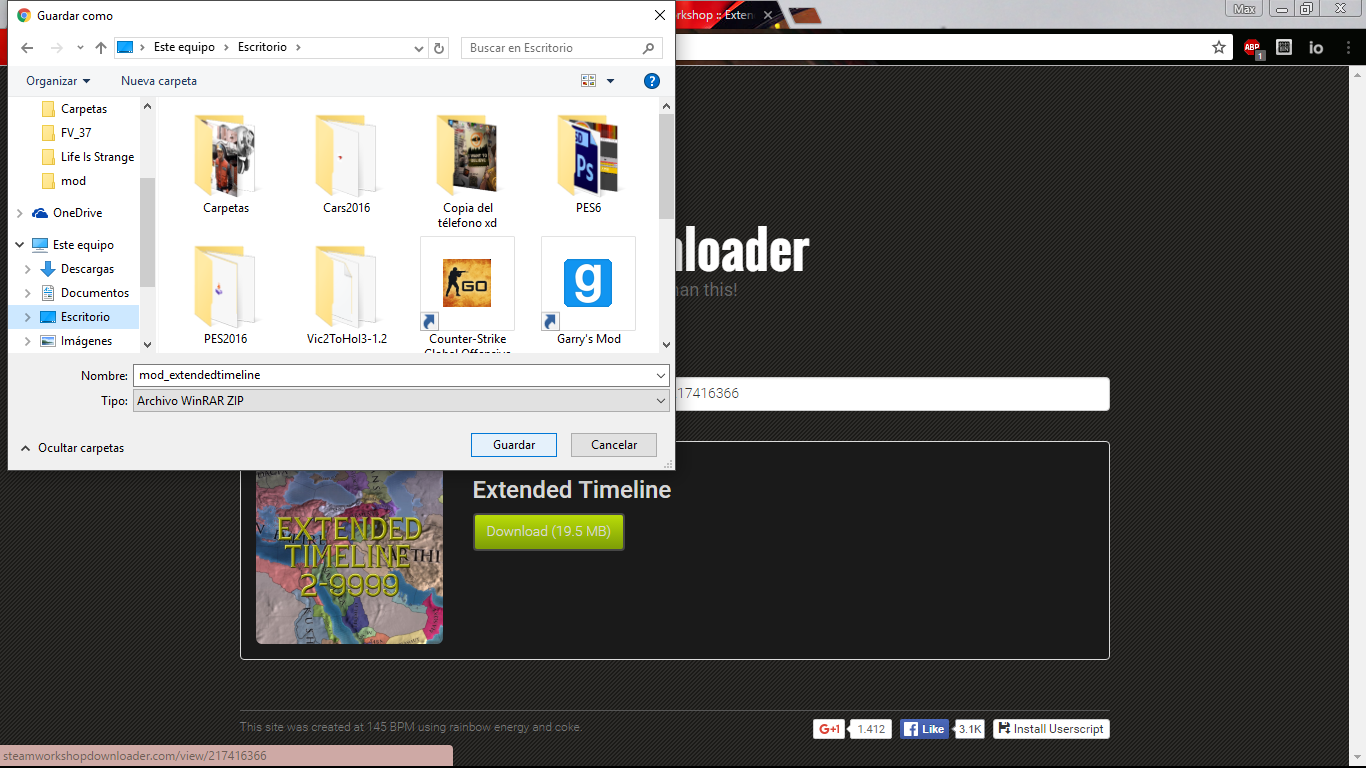Expand the OneDrive tree node
Viewport: 1366px width, 768px height.
20,213
